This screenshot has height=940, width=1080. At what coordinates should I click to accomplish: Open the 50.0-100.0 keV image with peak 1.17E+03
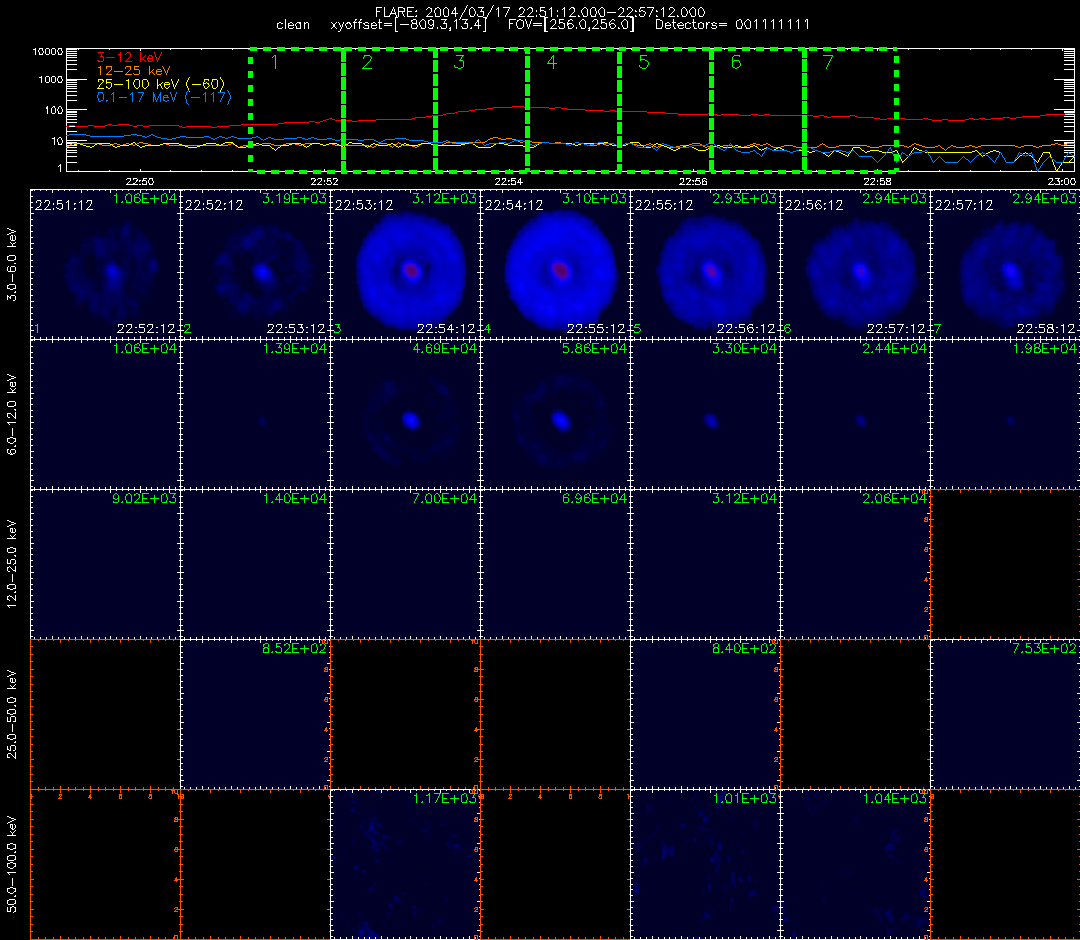(x=405, y=864)
